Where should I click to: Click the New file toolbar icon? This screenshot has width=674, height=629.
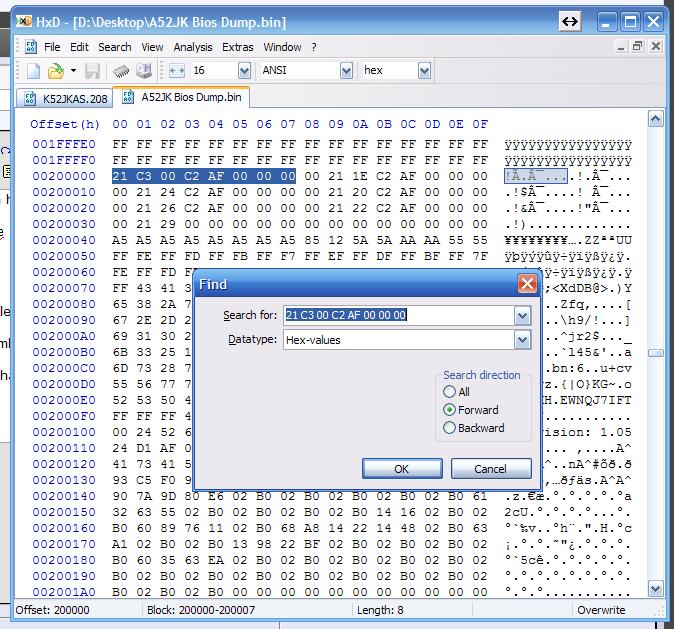click(x=33, y=71)
